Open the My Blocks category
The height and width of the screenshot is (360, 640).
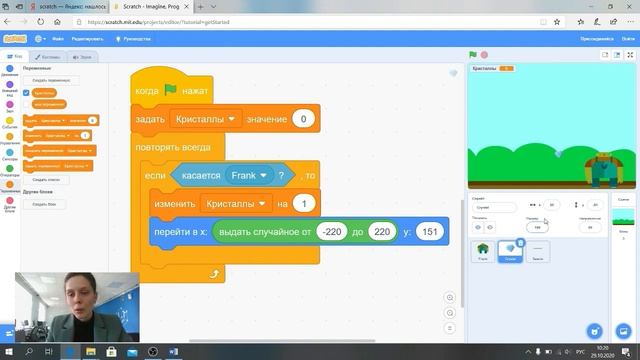[10, 204]
